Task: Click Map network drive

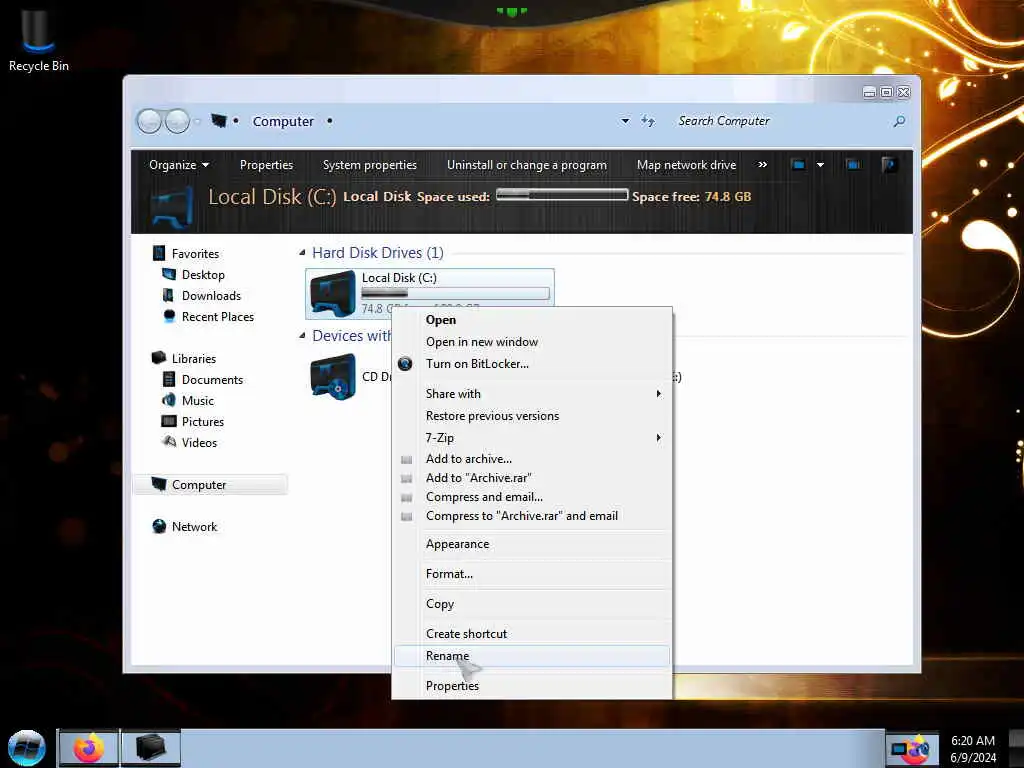Action: 686,165
